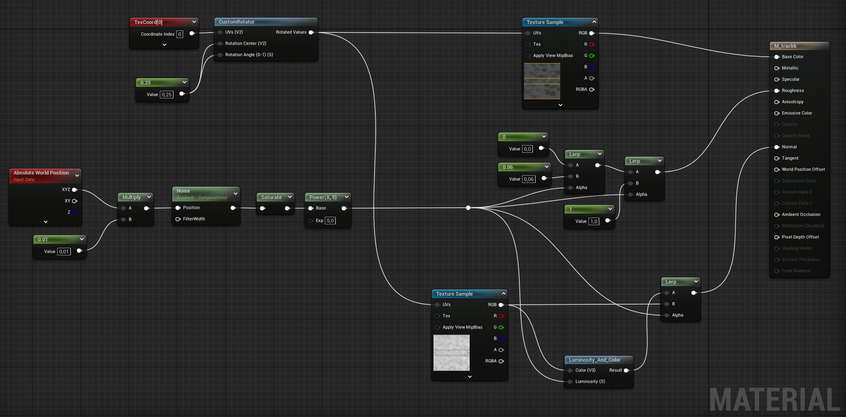The height and width of the screenshot is (417, 846).
Task: Click the 0,25 constant value field
Action: click(x=167, y=94)
